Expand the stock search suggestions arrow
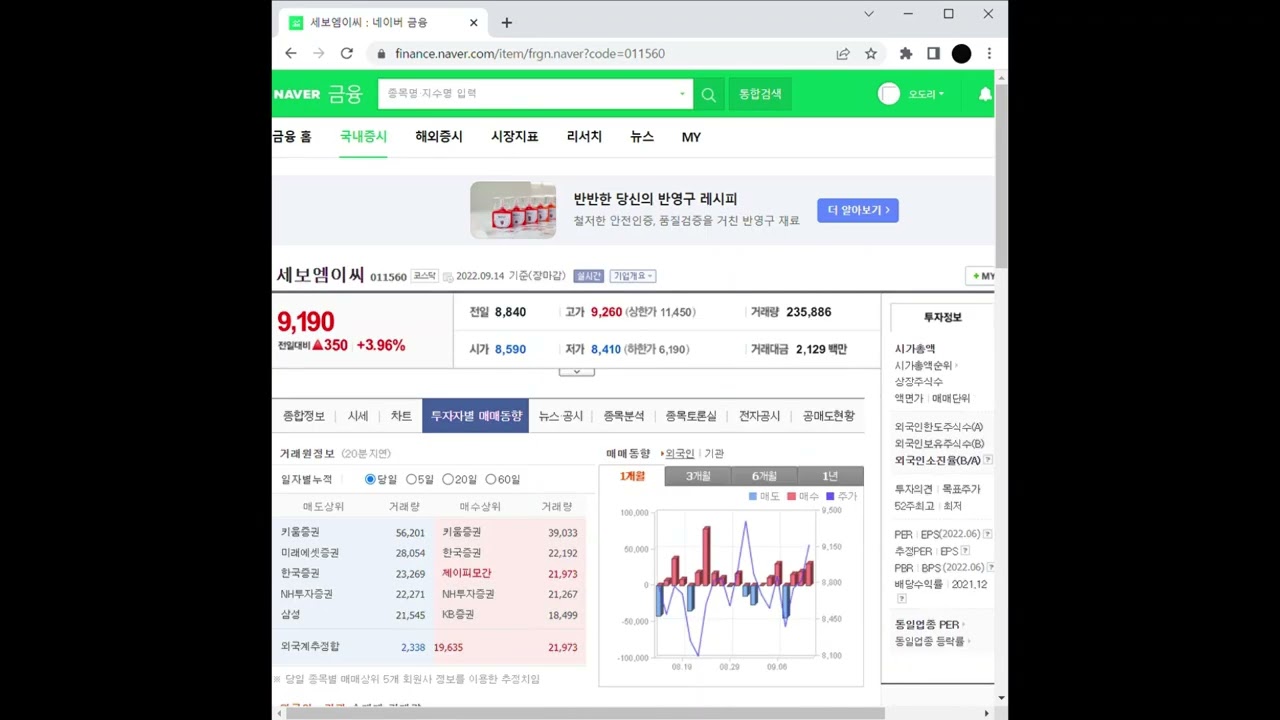Image resolution: width=1280 pixels, height=720 pixels. click(682, 94)
